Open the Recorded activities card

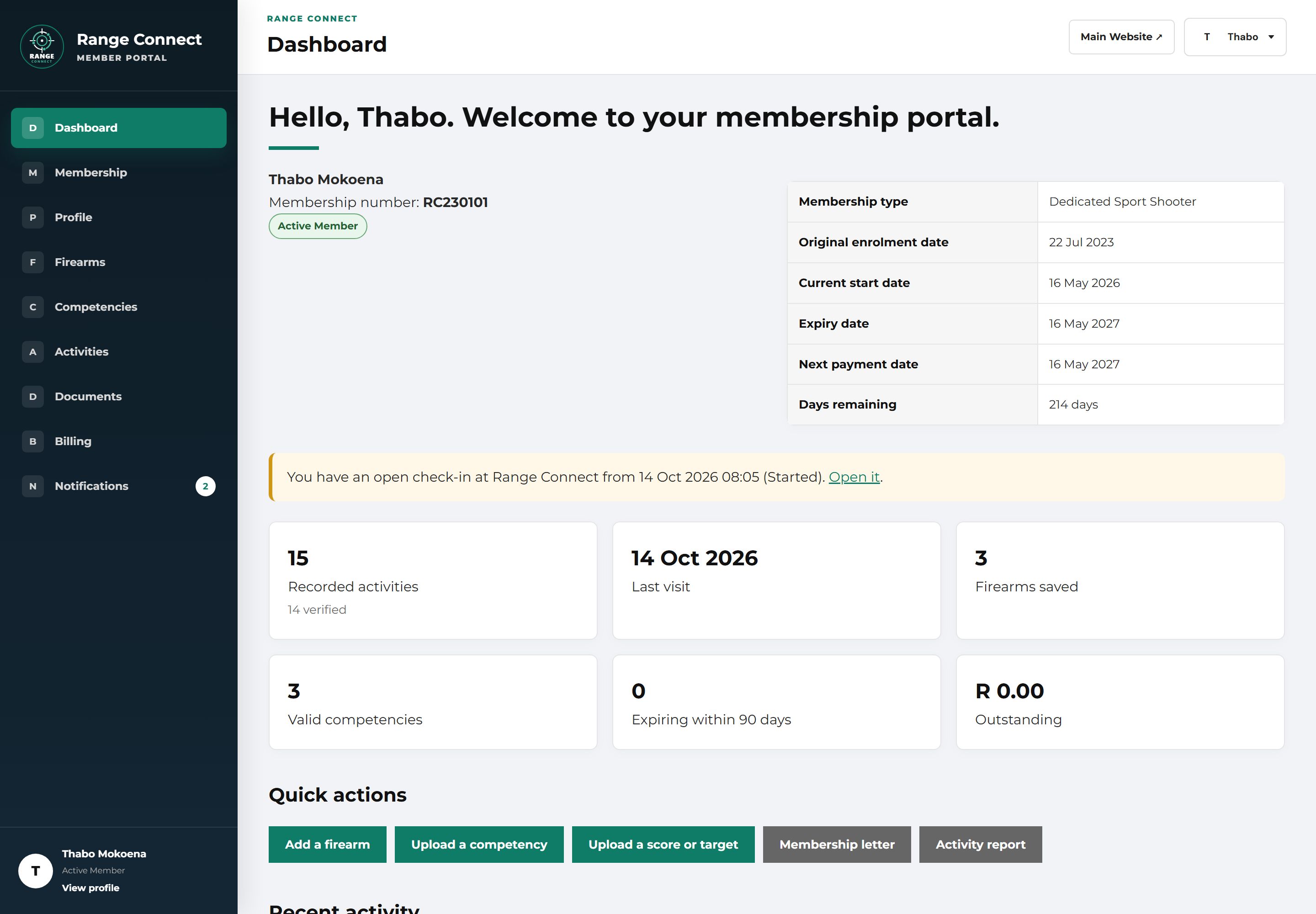pyautogui.click(x=433, y=580)
